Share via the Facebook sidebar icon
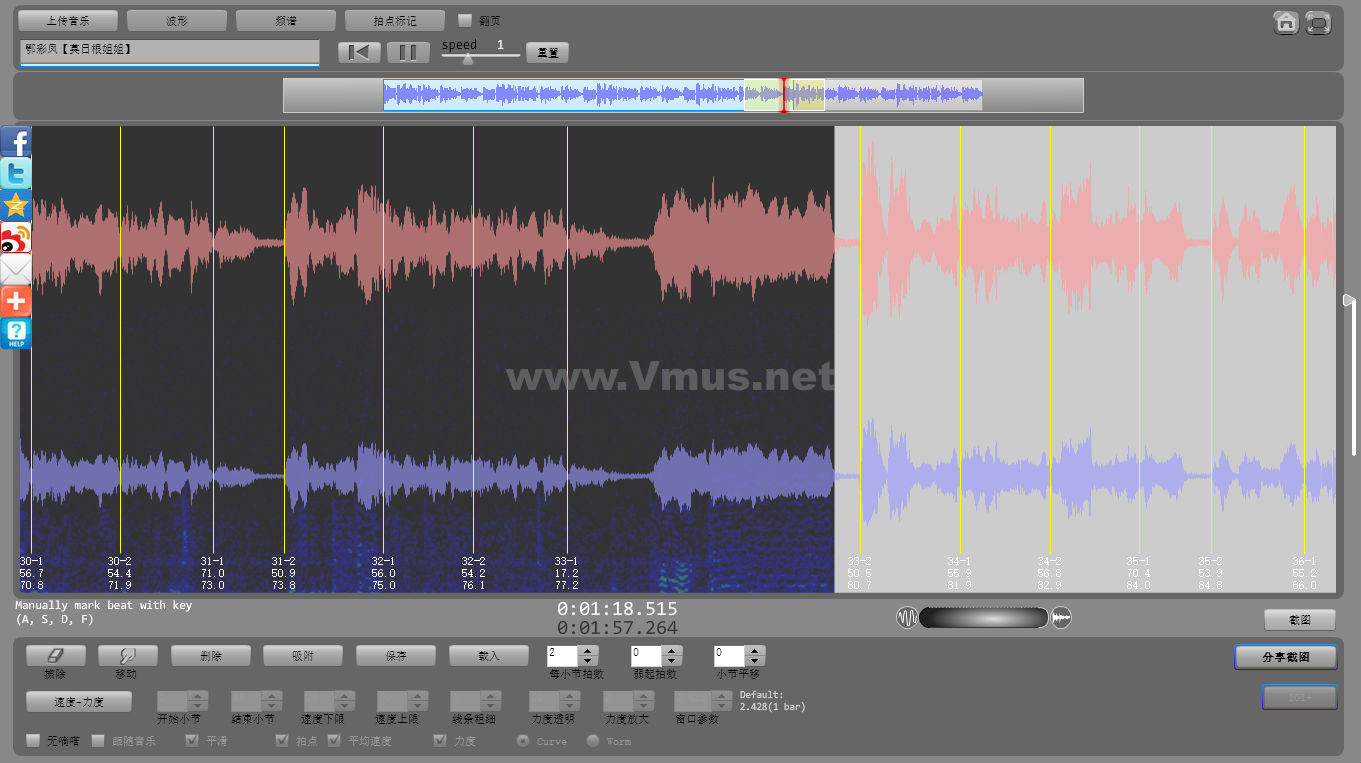 pyautogui.click(x=16, y=142)
